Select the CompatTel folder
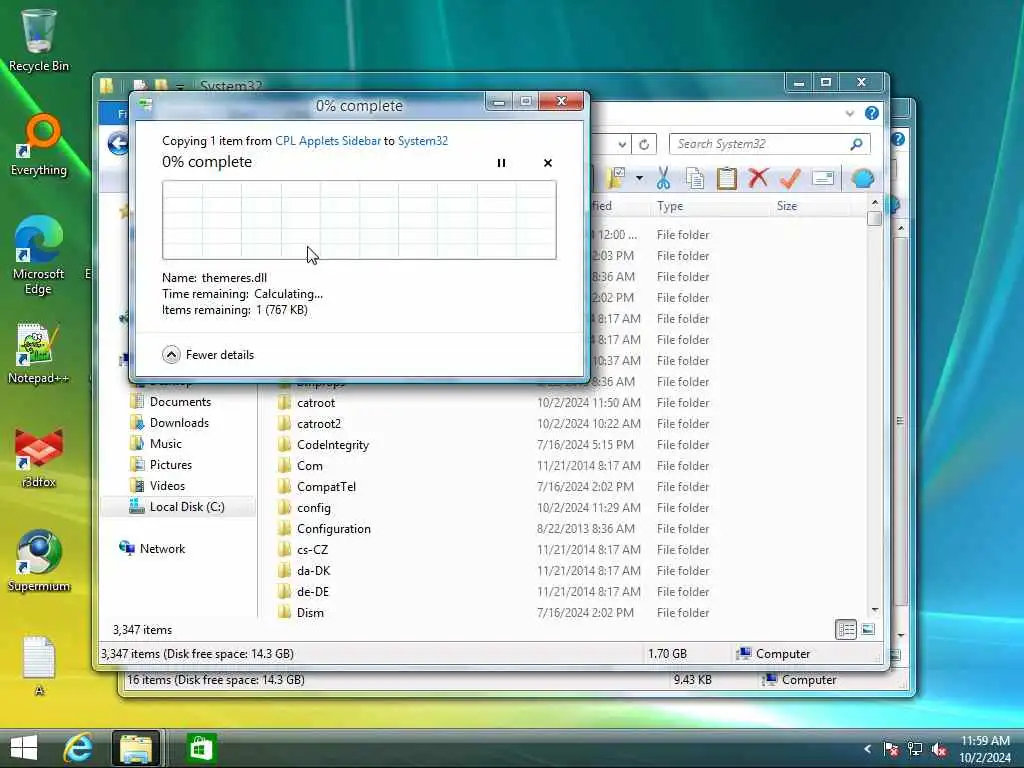 tap(326, 487)
